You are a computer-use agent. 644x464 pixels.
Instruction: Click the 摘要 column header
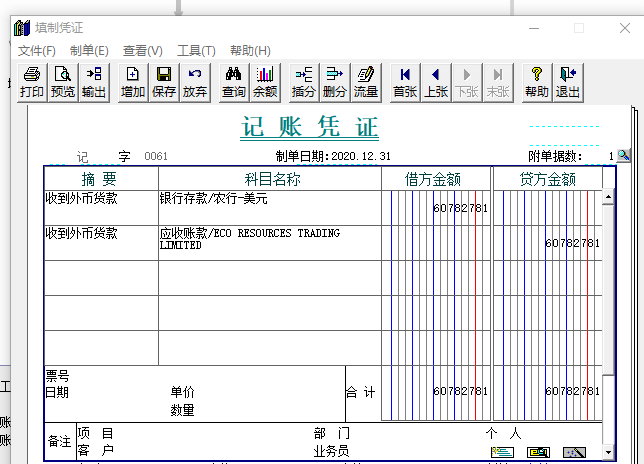(101, 179)
